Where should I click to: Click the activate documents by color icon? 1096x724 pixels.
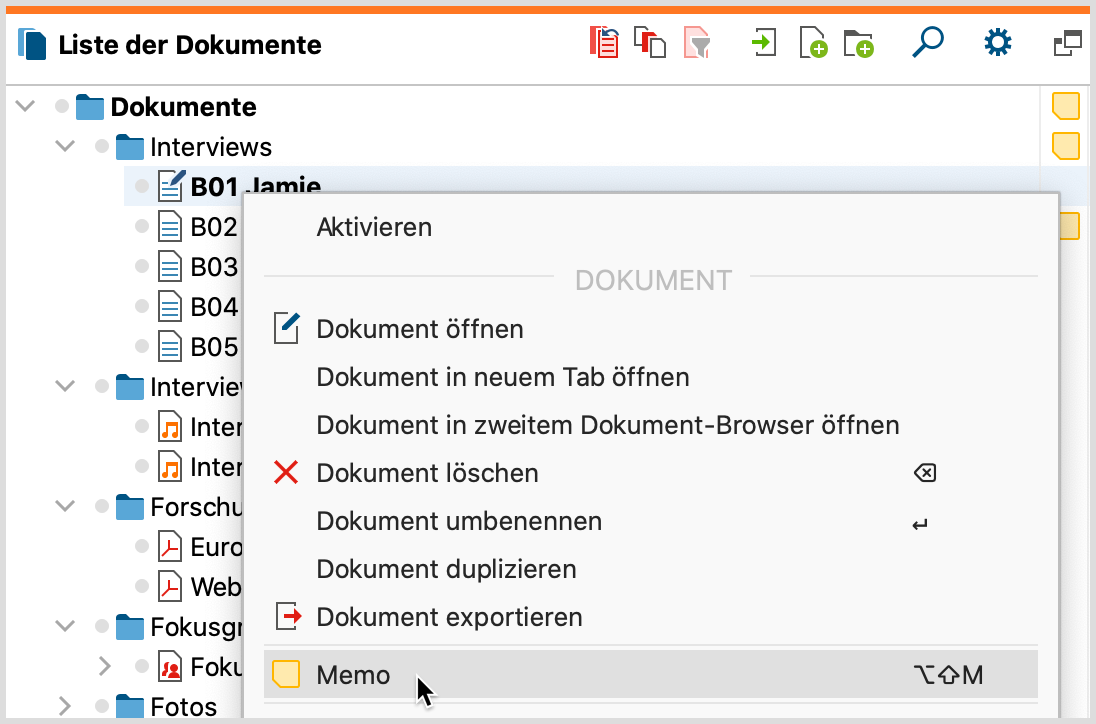[x=650, y=43]
